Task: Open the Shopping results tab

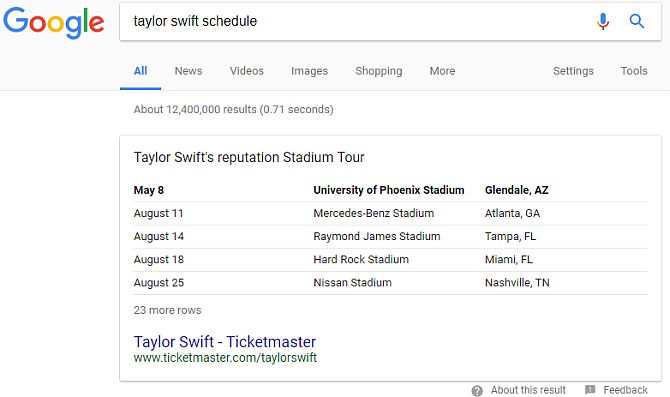Action: [x=379, y=71]
